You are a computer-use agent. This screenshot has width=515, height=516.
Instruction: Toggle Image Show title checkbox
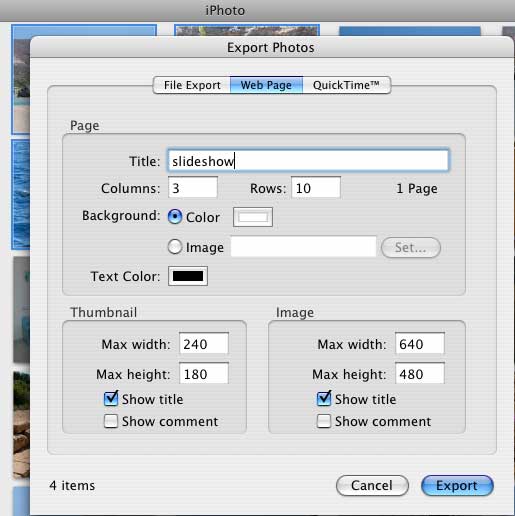pyautogui.click(x=324, y=399)
